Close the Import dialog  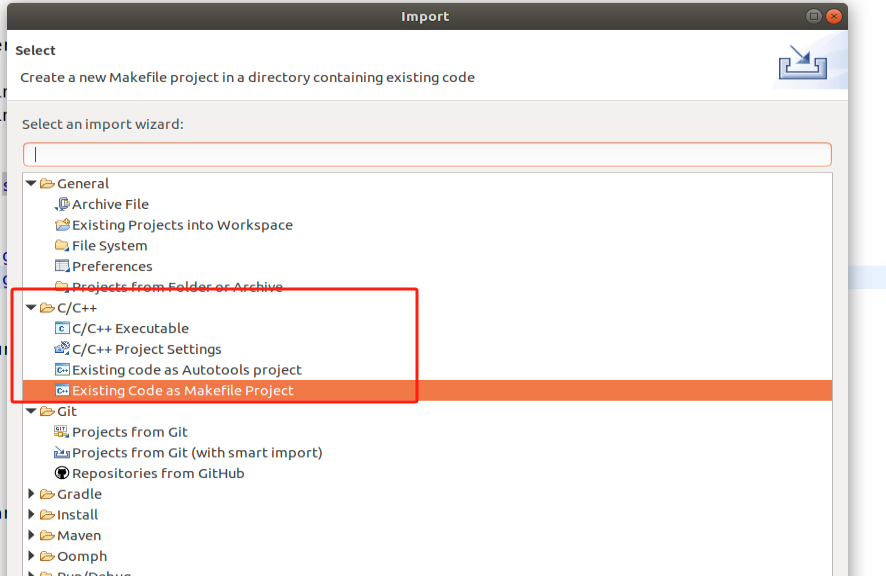pos(833,16)
